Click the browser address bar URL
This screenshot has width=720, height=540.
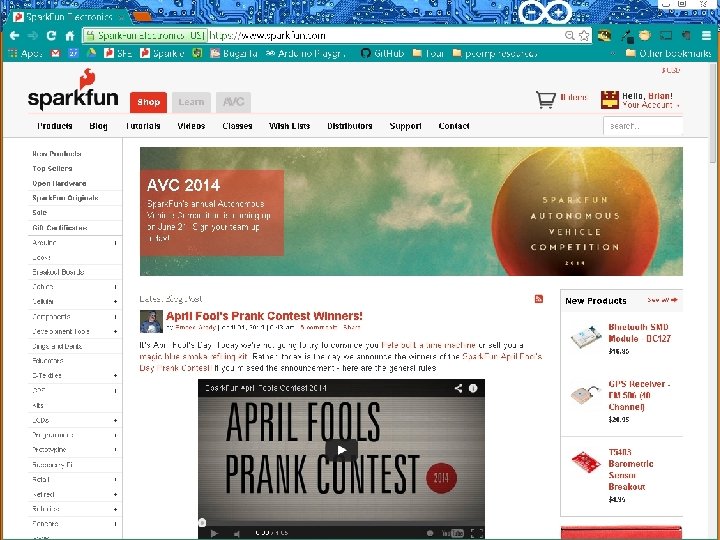[x=267, y=35]
